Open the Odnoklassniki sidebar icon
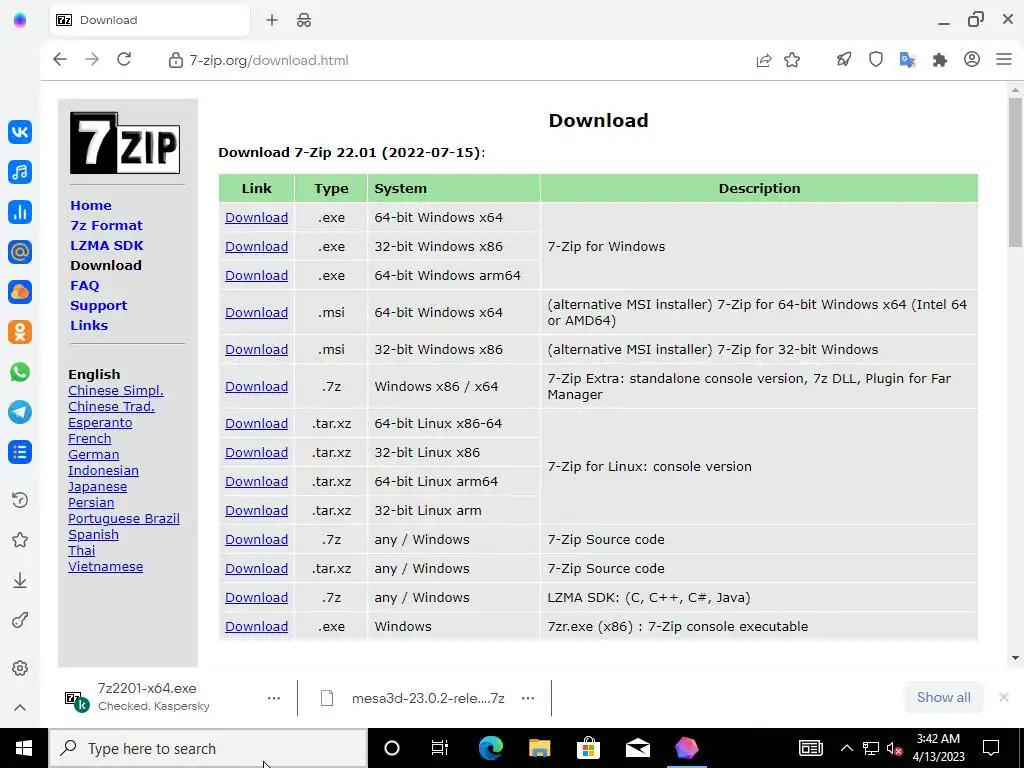This screenshot has height=768, width=1024. tap(20, 332)
